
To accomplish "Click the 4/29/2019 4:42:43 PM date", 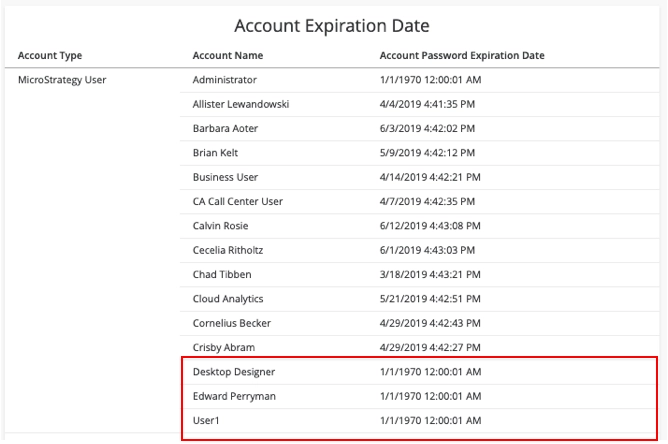I will [x=430, y=323].
